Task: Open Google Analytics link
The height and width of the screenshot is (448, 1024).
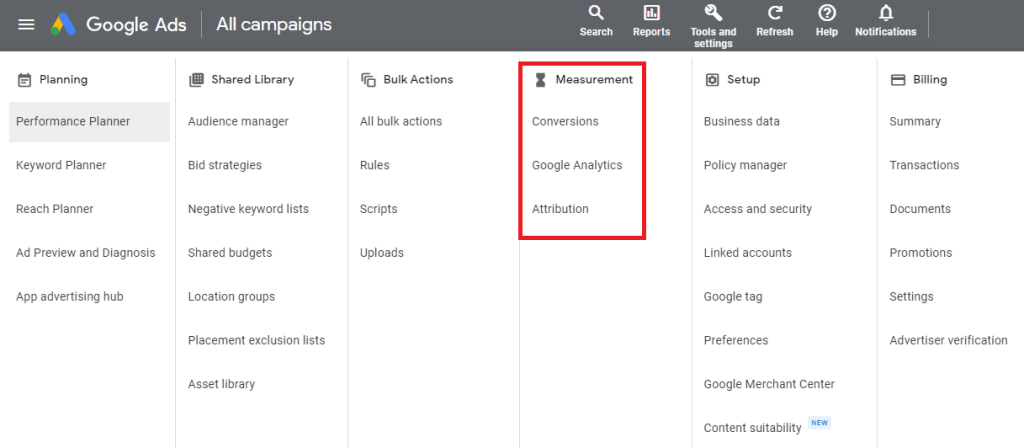Action: [577, 165]
